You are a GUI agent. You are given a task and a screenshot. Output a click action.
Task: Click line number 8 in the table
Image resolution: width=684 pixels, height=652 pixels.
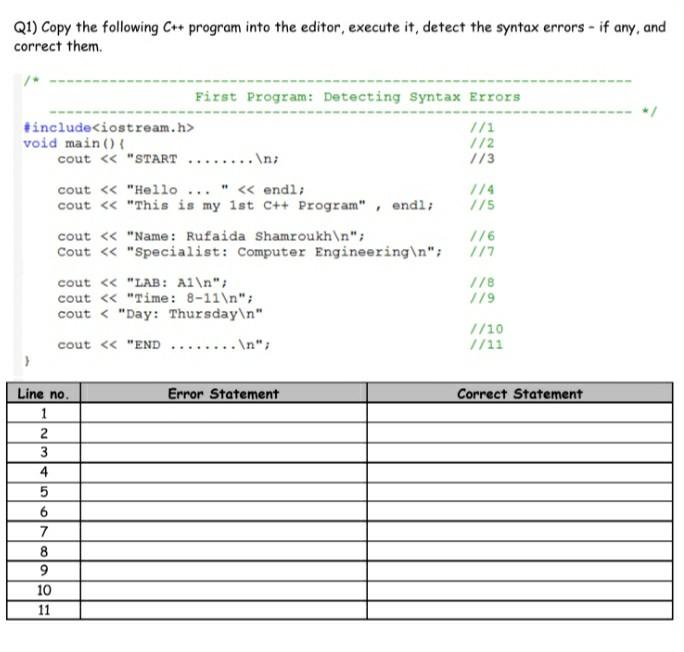(x=44, y=551)
